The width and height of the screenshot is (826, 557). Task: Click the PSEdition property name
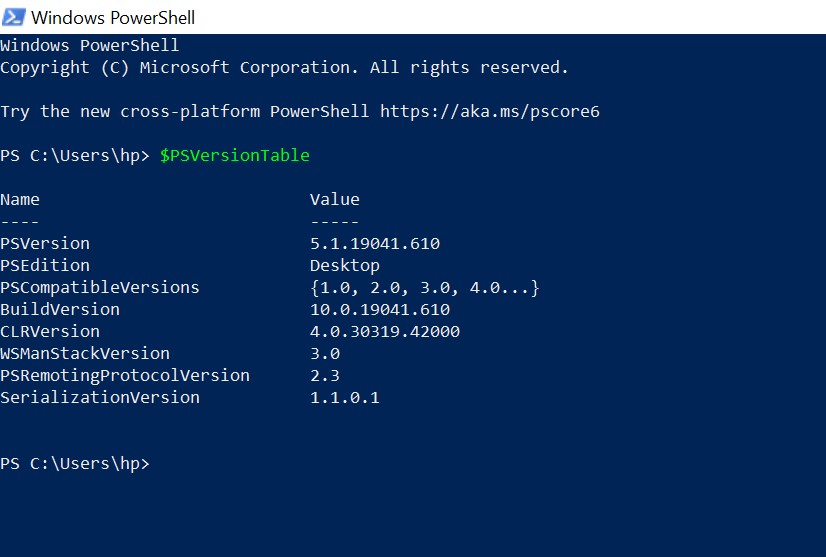click(45, 266)
